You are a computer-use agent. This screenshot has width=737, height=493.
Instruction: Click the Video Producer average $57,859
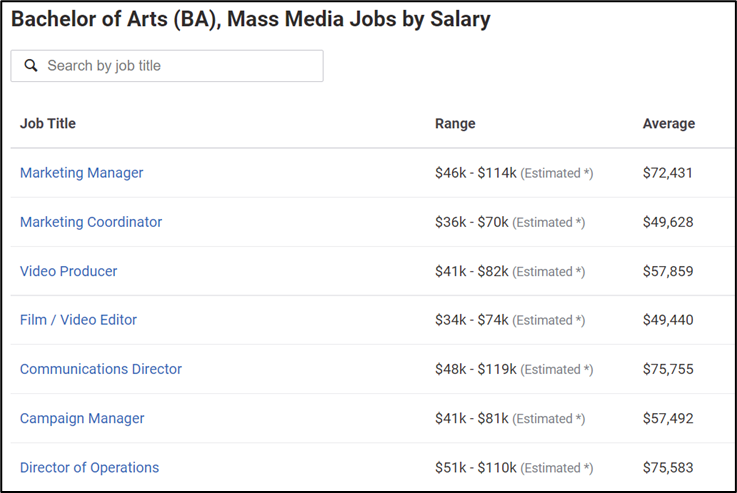tap(668, 271)
